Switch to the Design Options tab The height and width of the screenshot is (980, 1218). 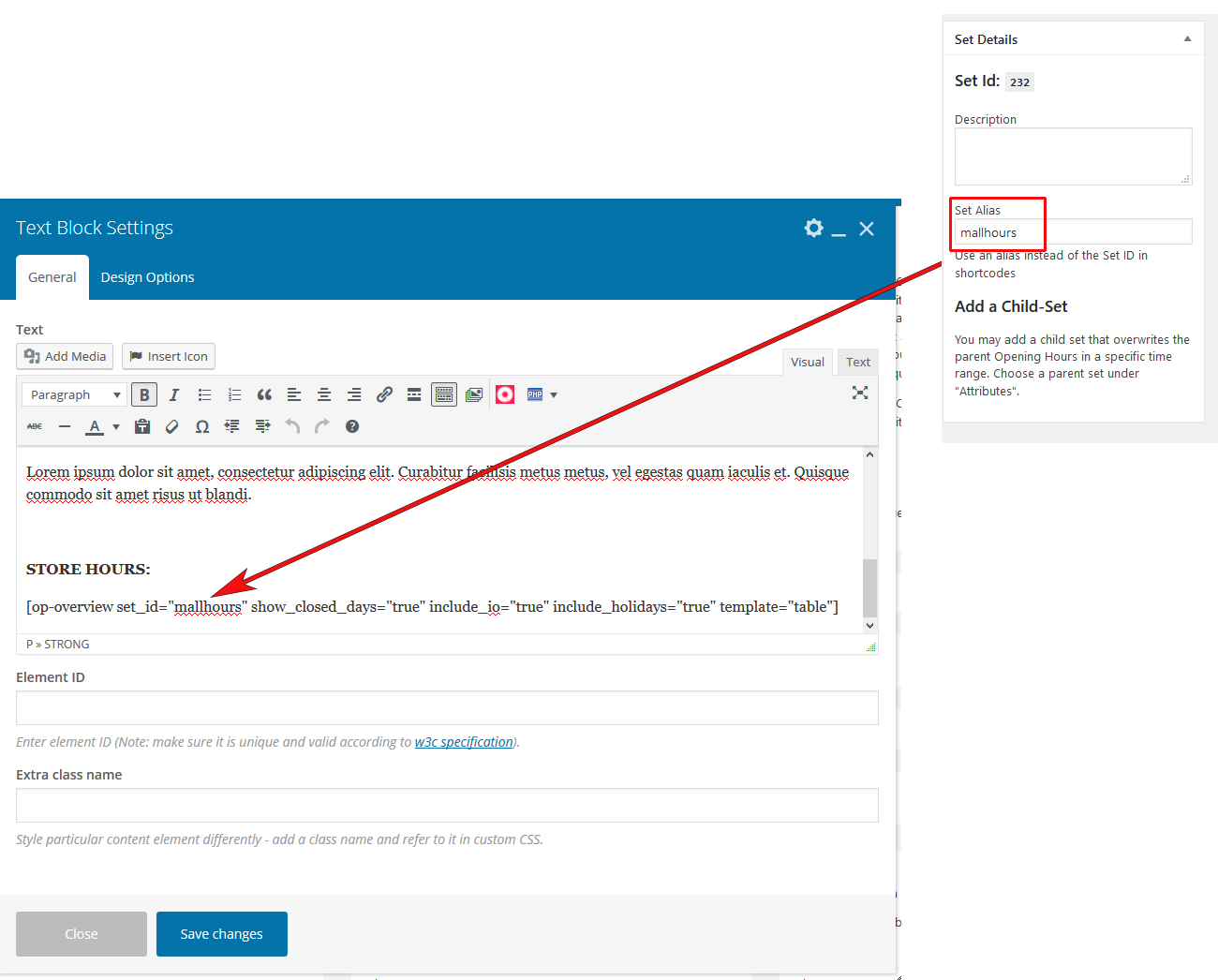pyautogui.click(x=147, y=277)
